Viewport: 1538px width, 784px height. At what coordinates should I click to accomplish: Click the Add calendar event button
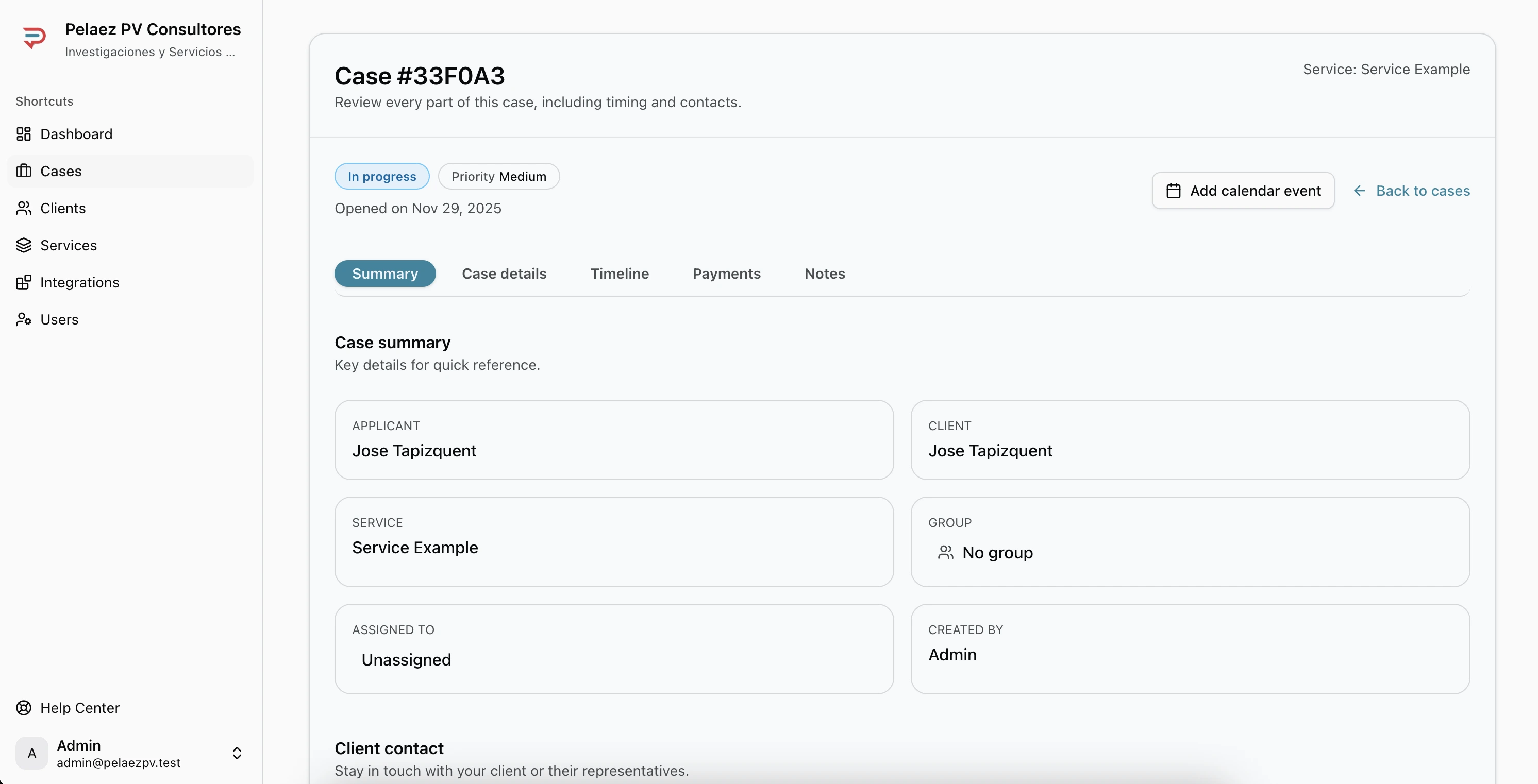pyautogui.click(x=1243, y=191)
